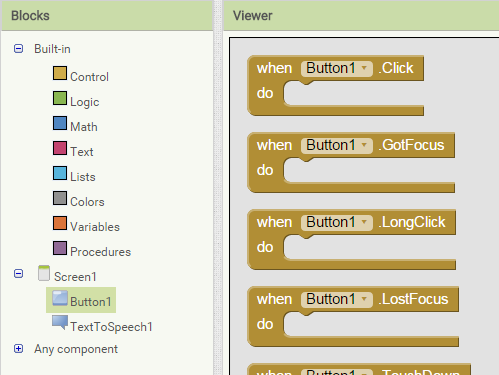Click the Any component label
499x375 pixels.
point(76,349)
